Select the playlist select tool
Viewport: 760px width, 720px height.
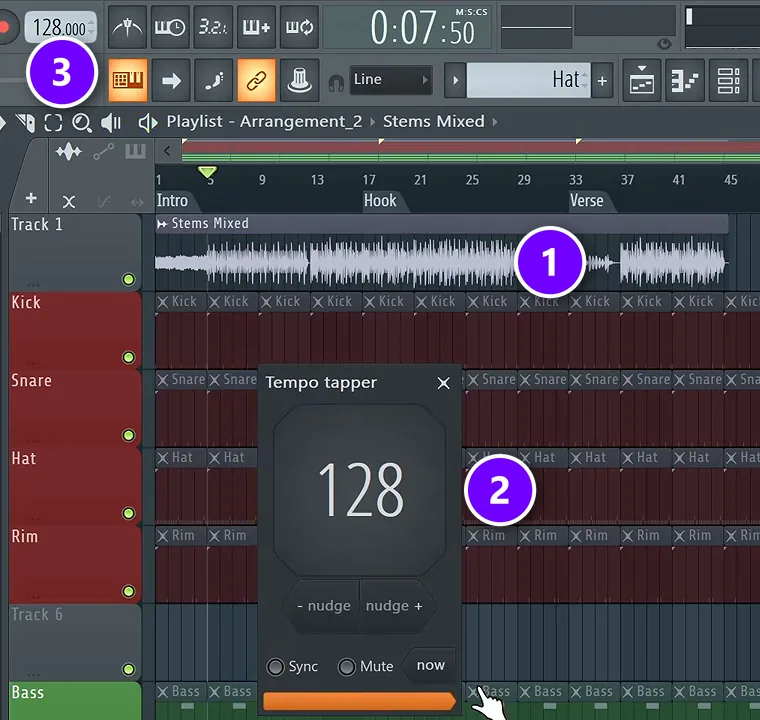53,122
